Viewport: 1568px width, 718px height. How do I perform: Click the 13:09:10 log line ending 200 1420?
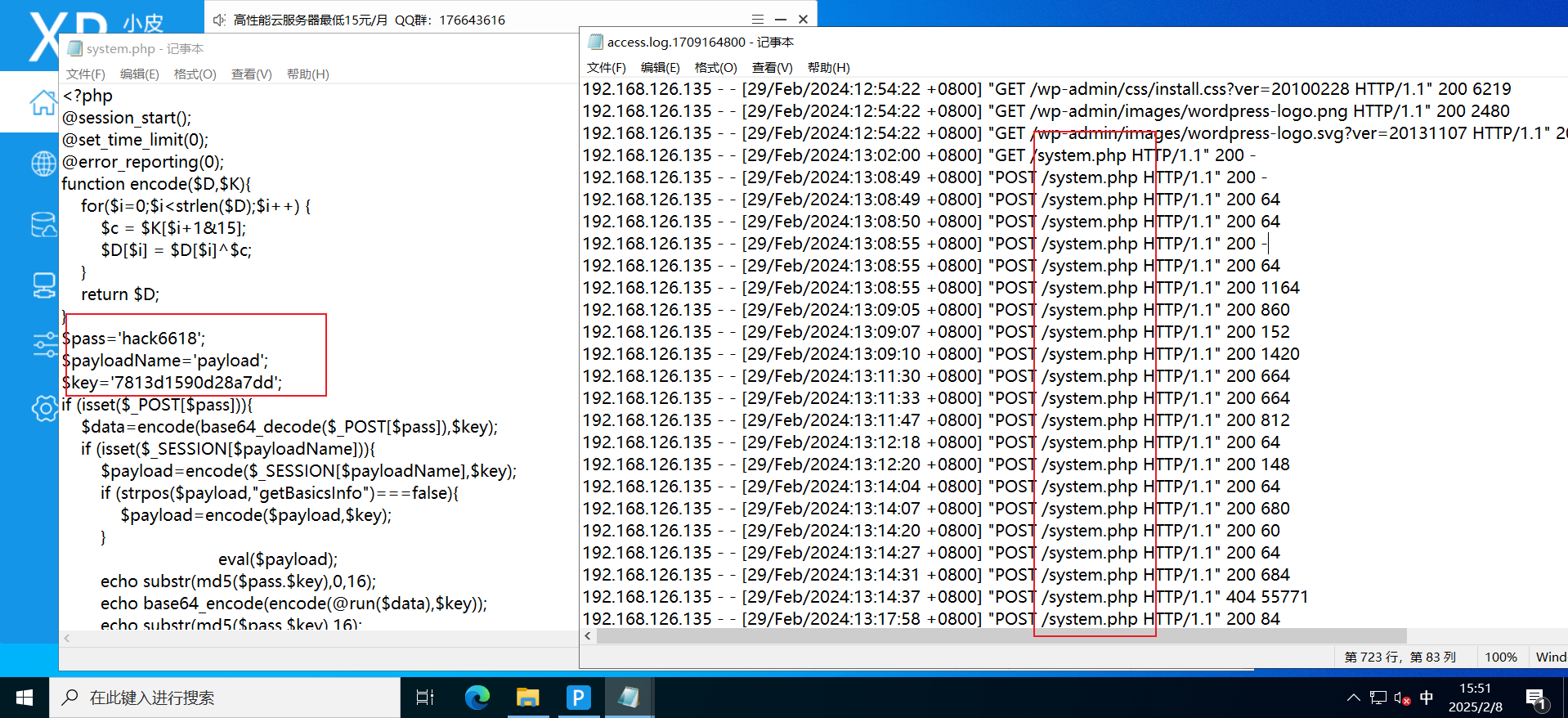(940, 354)
